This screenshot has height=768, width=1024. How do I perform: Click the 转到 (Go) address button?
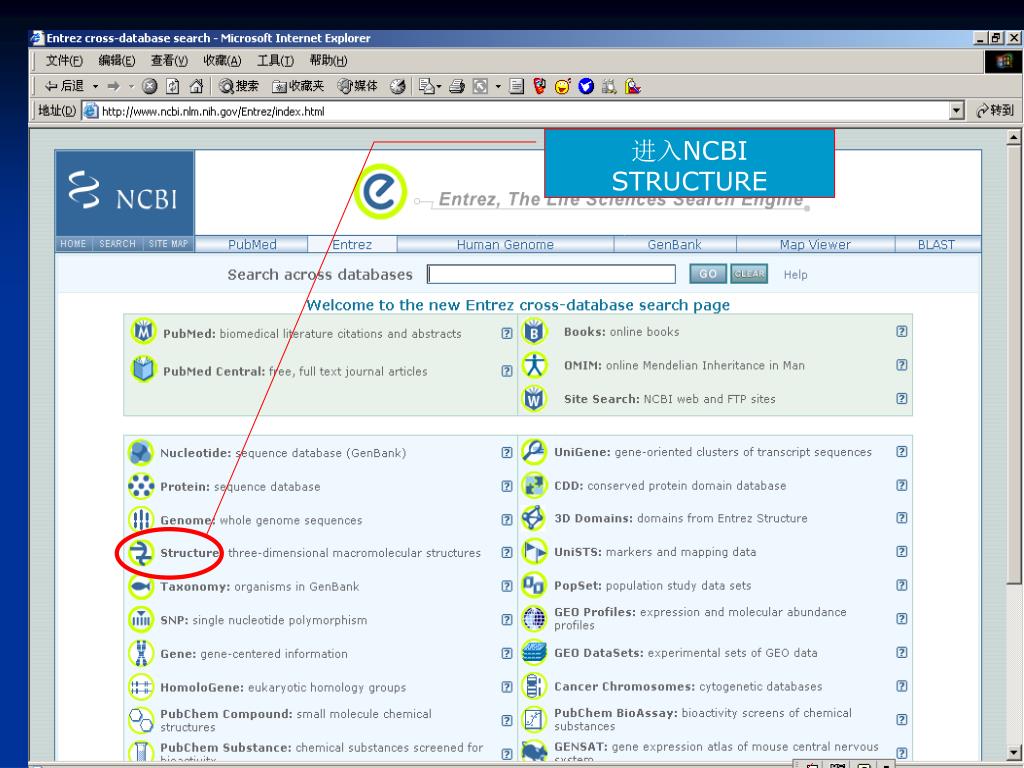click(x=995, y=111)
